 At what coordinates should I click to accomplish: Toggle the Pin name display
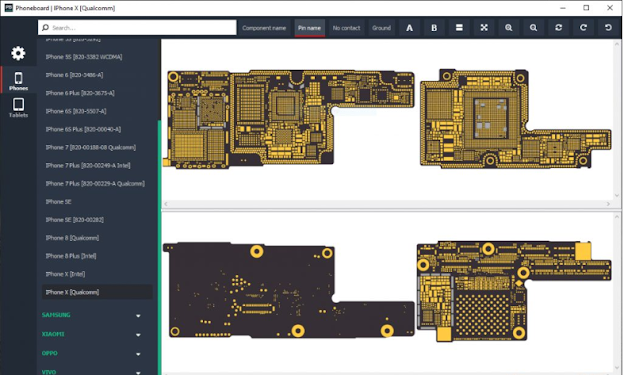[310, 28]
